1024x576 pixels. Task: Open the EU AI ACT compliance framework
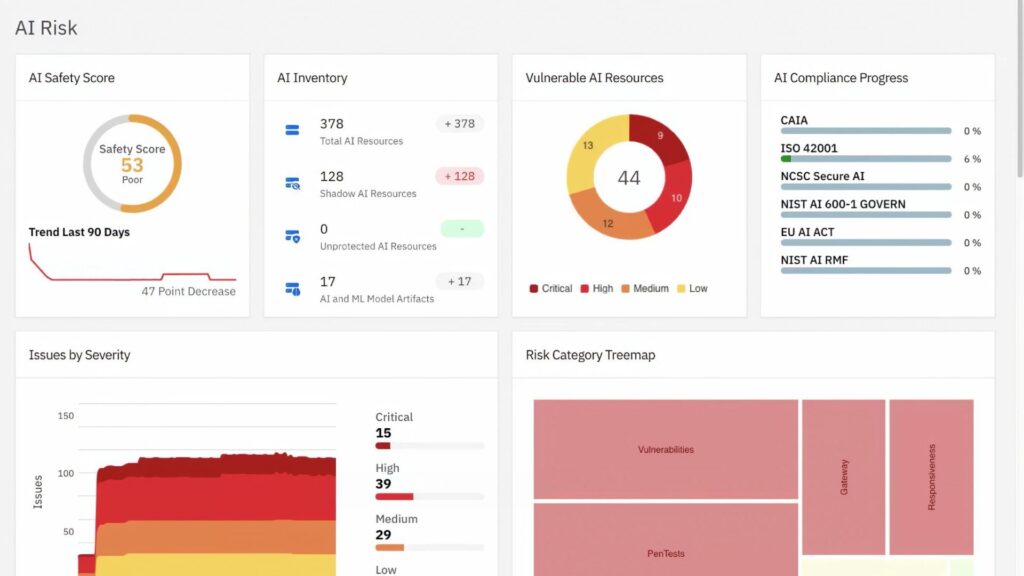[807, 232]
